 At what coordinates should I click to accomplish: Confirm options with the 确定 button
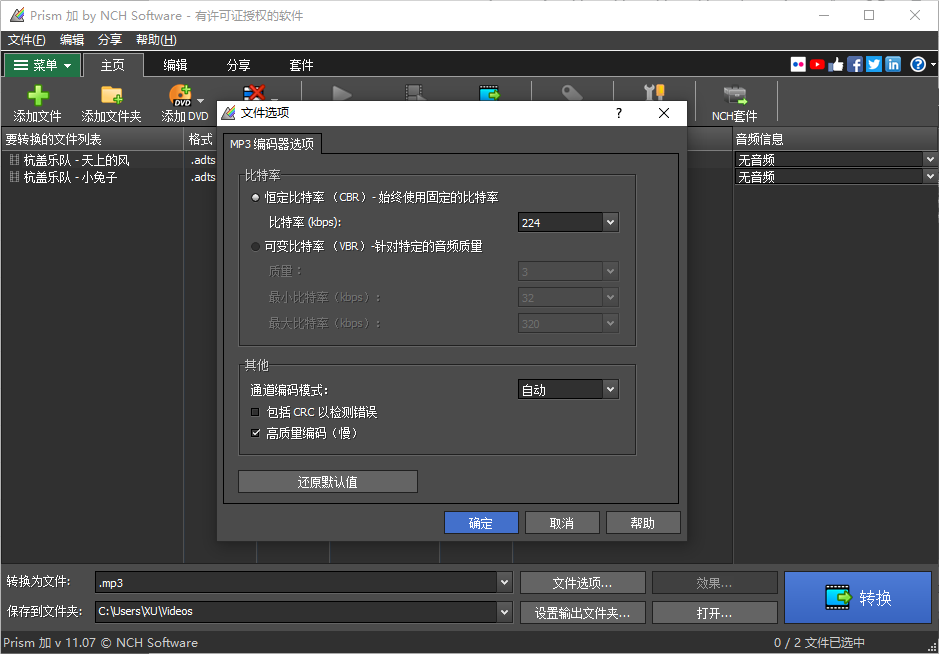pos(481,522)
